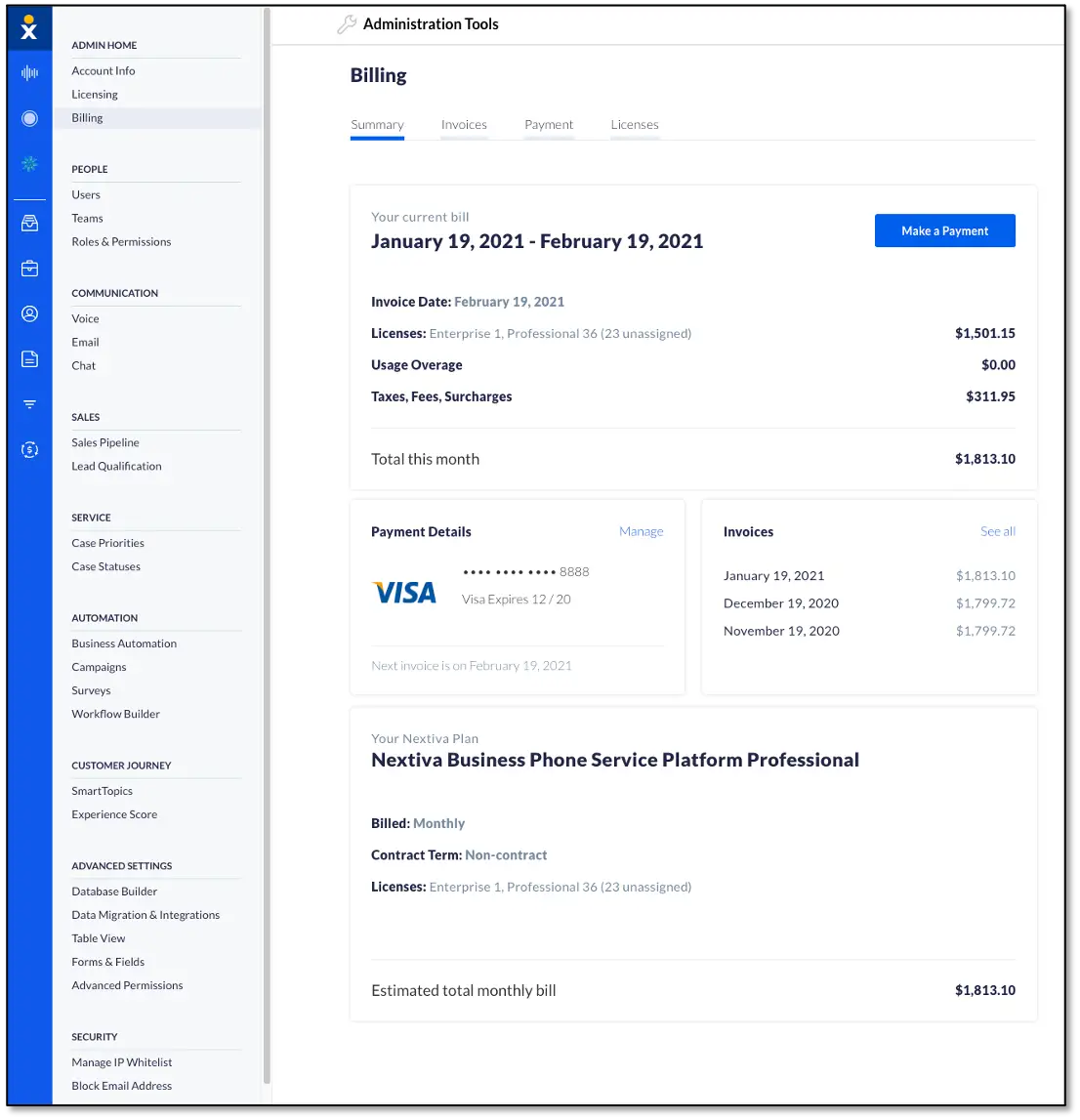
Task: Click the admin menu vertical scrollbar
Action: (267, 547)
